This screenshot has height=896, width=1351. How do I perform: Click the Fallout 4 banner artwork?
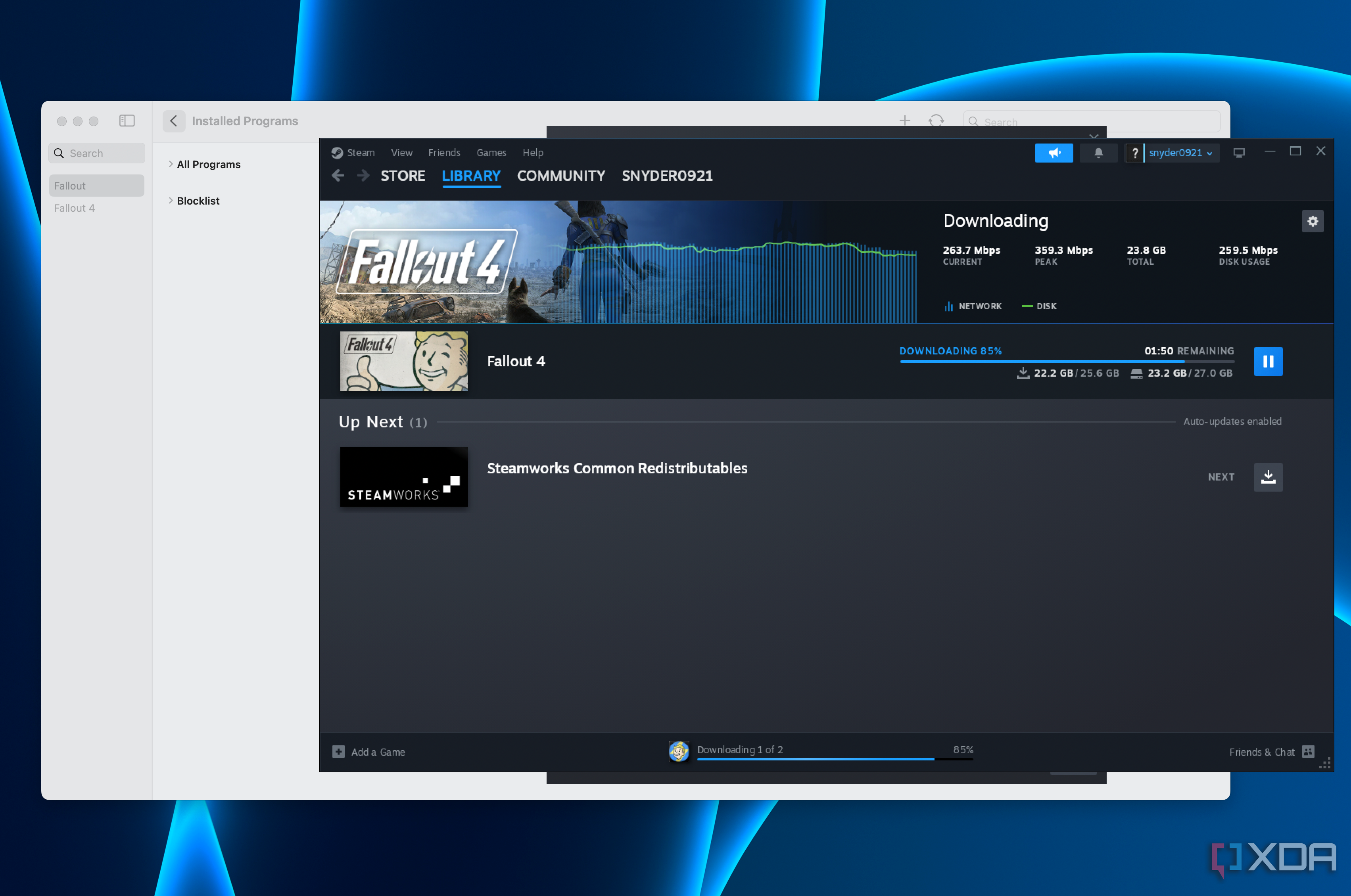(x=618, y=261)
